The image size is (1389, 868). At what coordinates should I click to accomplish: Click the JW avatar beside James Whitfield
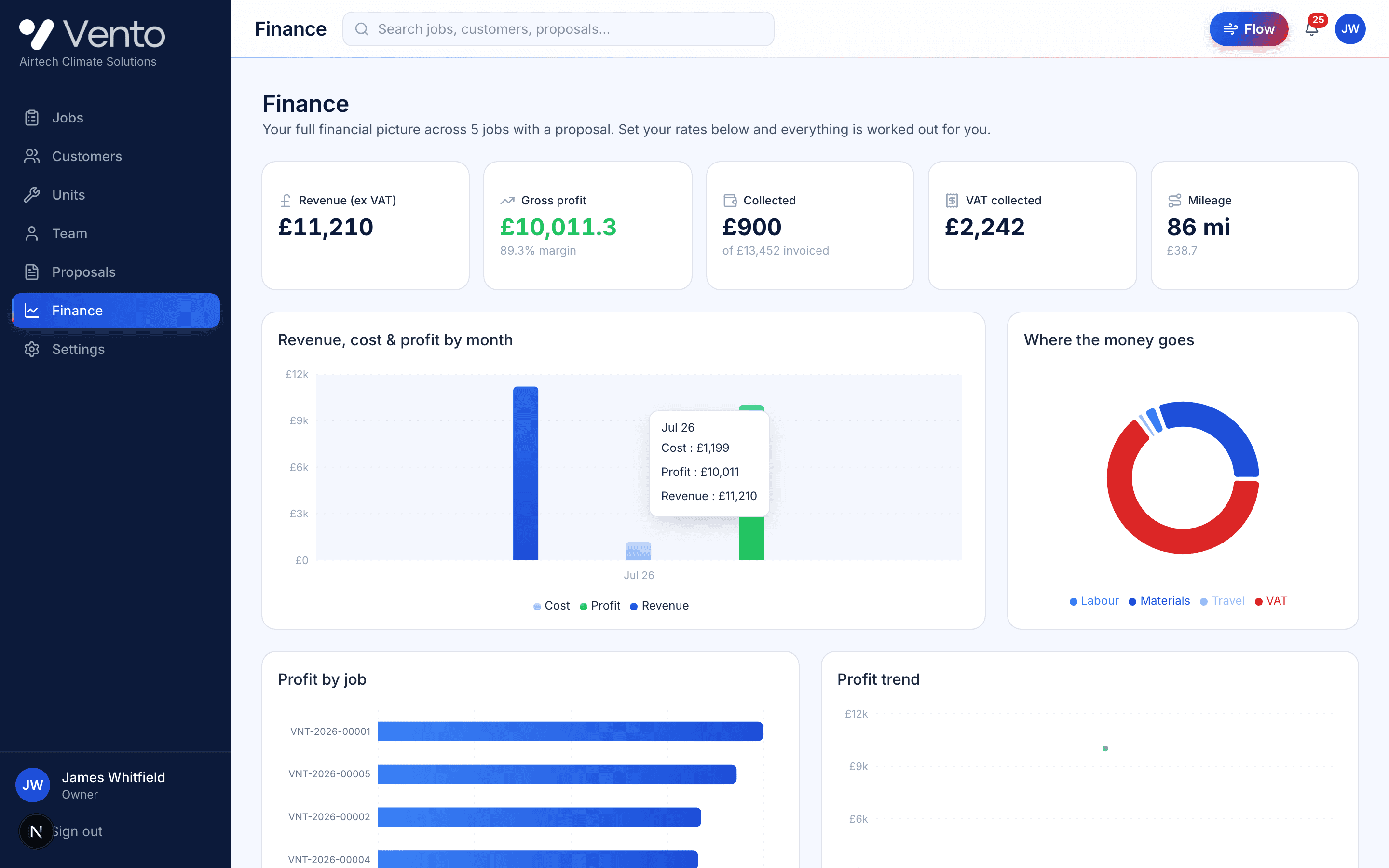(33, 785)
